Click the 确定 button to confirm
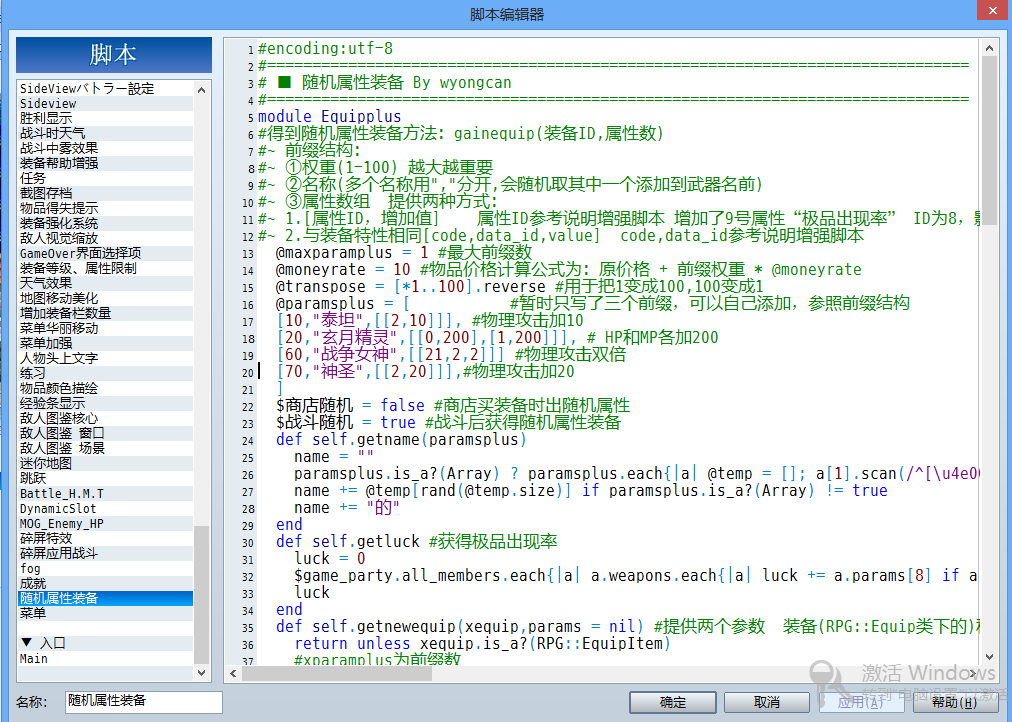Screen dimensions: 1012x722 point(673,702)
